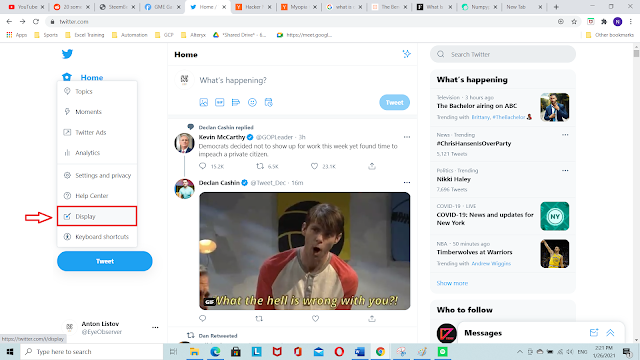Screen dimensions: 640x360
Task: Open Twitter Ads from the menu
Action: click(x=97, y=132)
